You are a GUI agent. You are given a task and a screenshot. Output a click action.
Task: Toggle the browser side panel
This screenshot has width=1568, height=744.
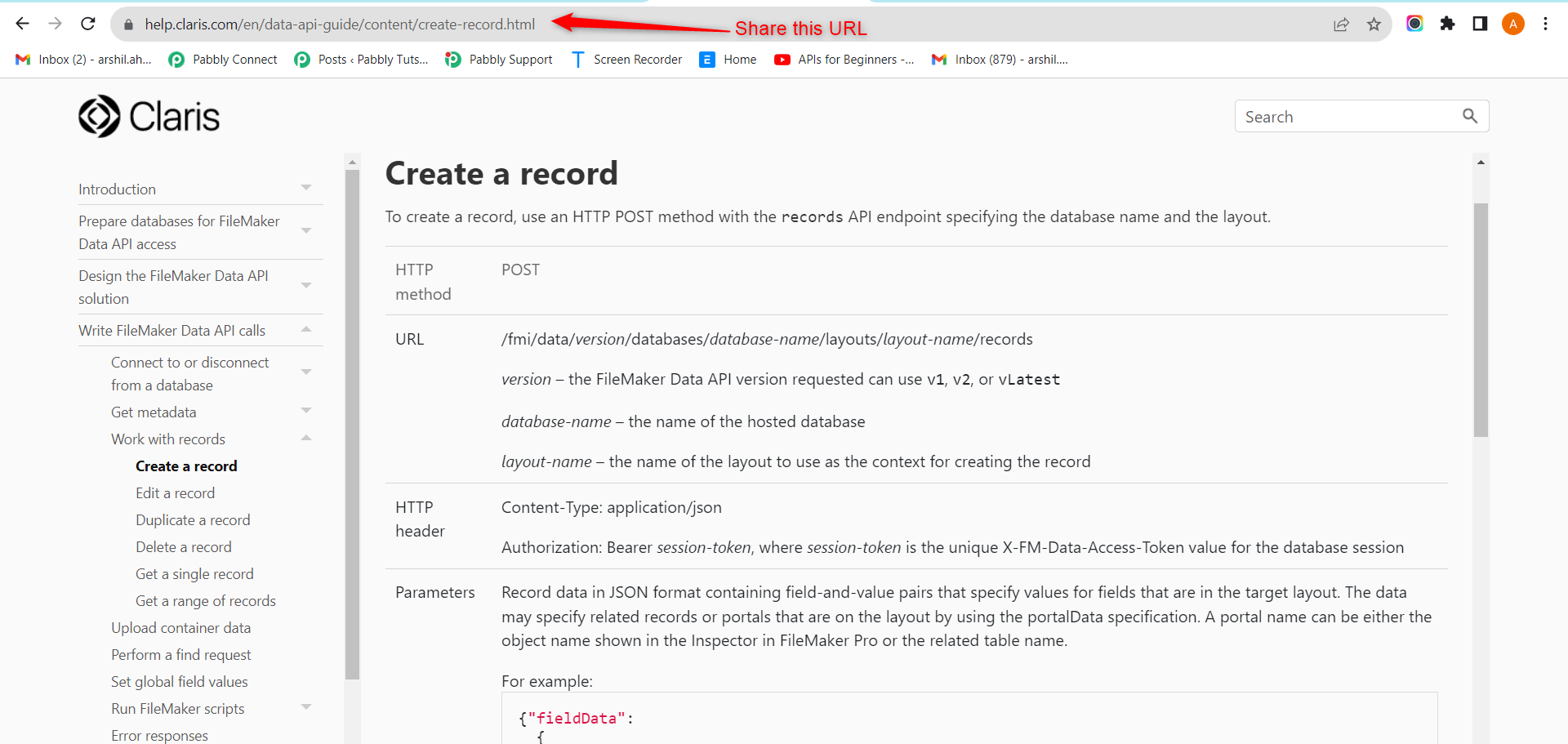pyautogui.click(x=1480, y=24)
